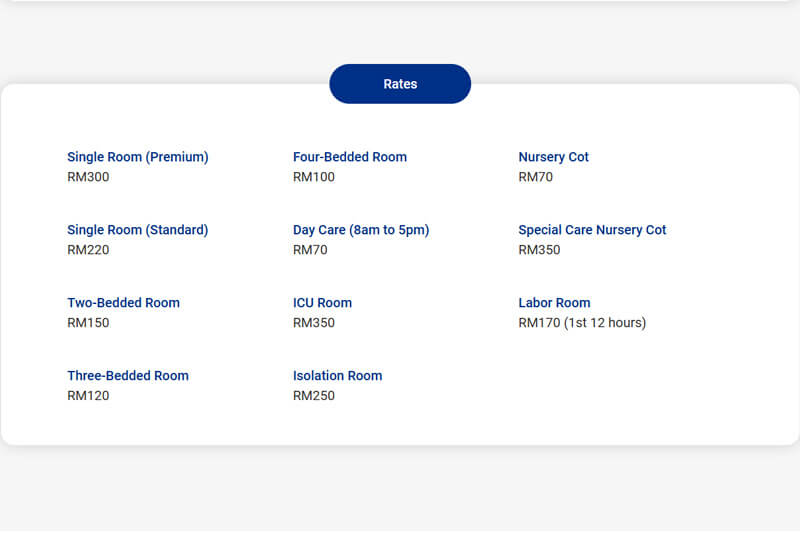Viewport: 800px width, 533px height.
Task: Select the RM100 four-bedded rate
Action: click(314, 177)
